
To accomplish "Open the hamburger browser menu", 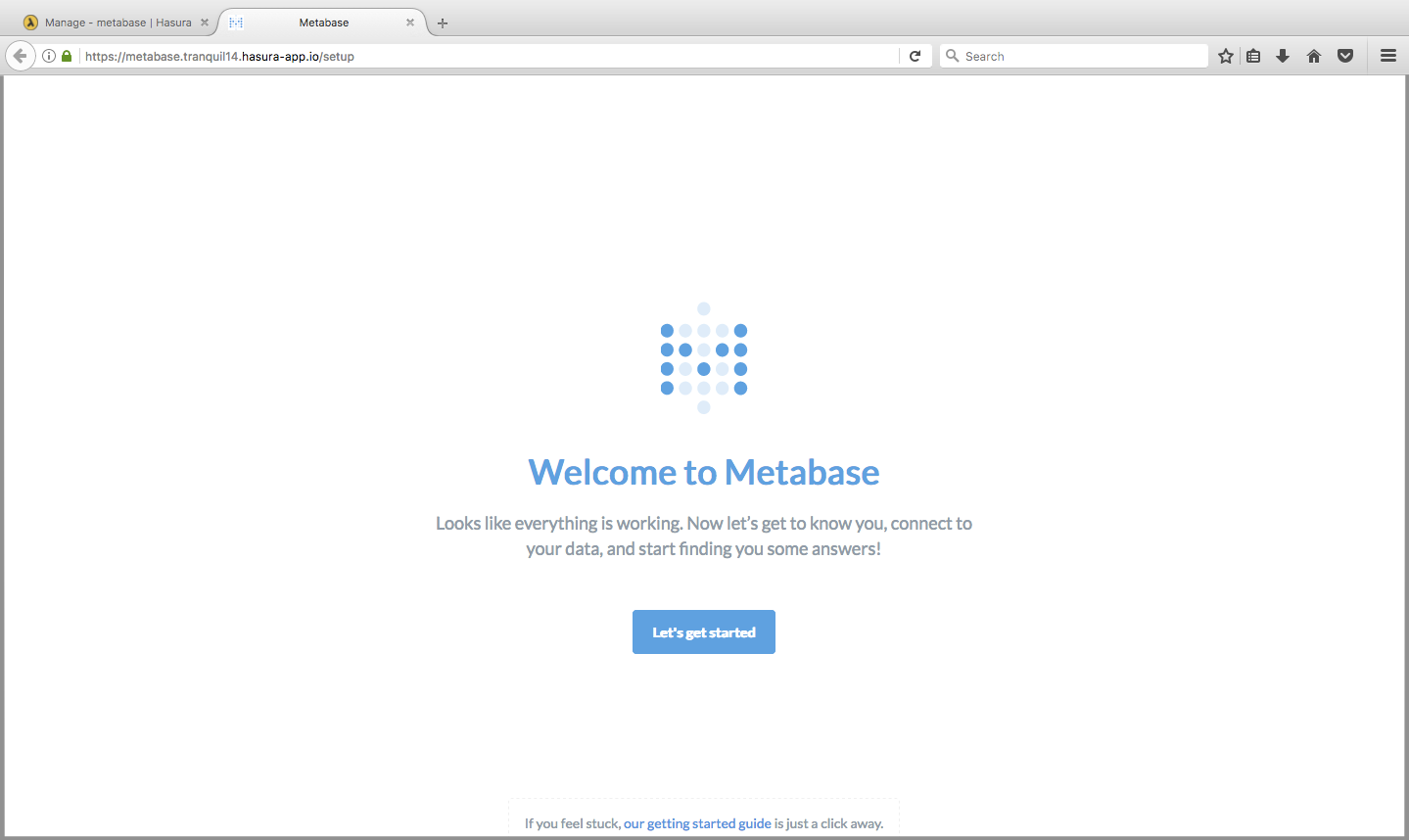I will 1388,56.
